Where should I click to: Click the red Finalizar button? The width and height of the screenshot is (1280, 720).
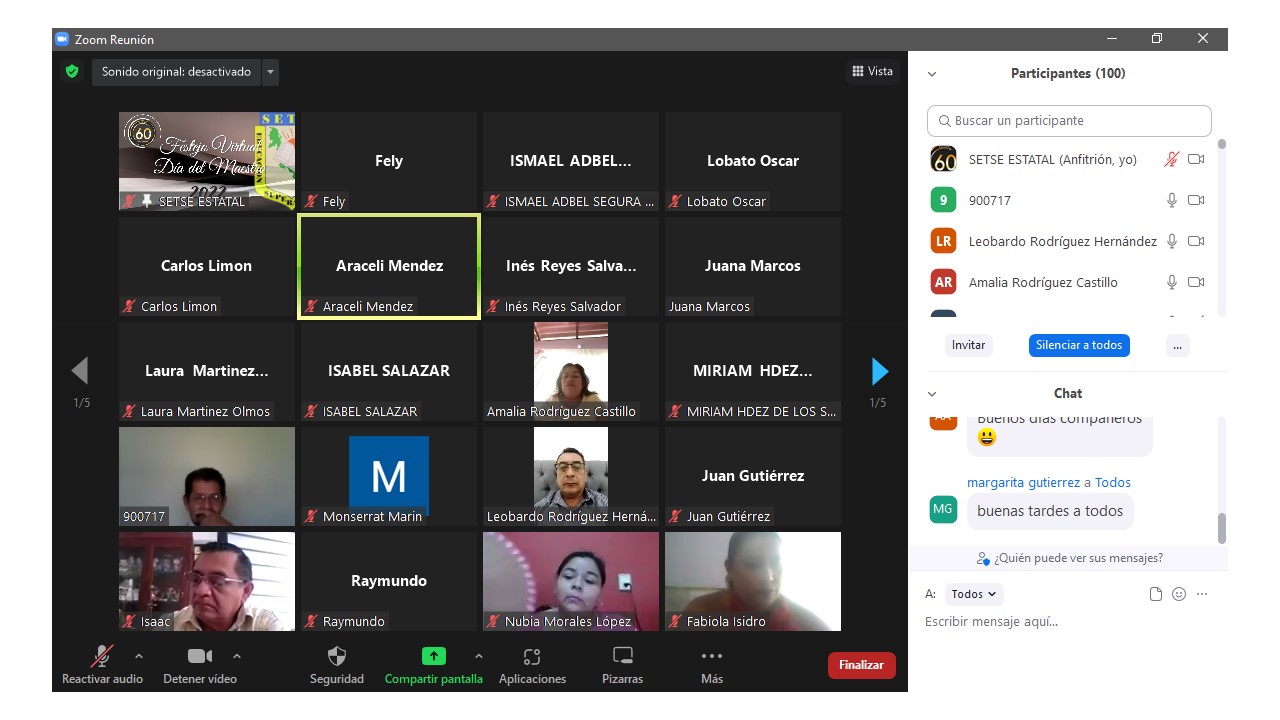click(x=861, y=665)
